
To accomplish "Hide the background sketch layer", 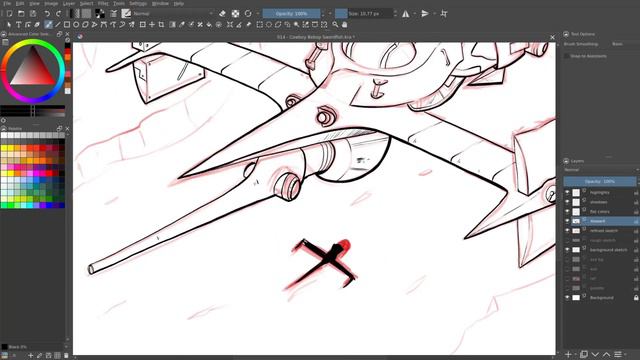I will tap(567, 250).
